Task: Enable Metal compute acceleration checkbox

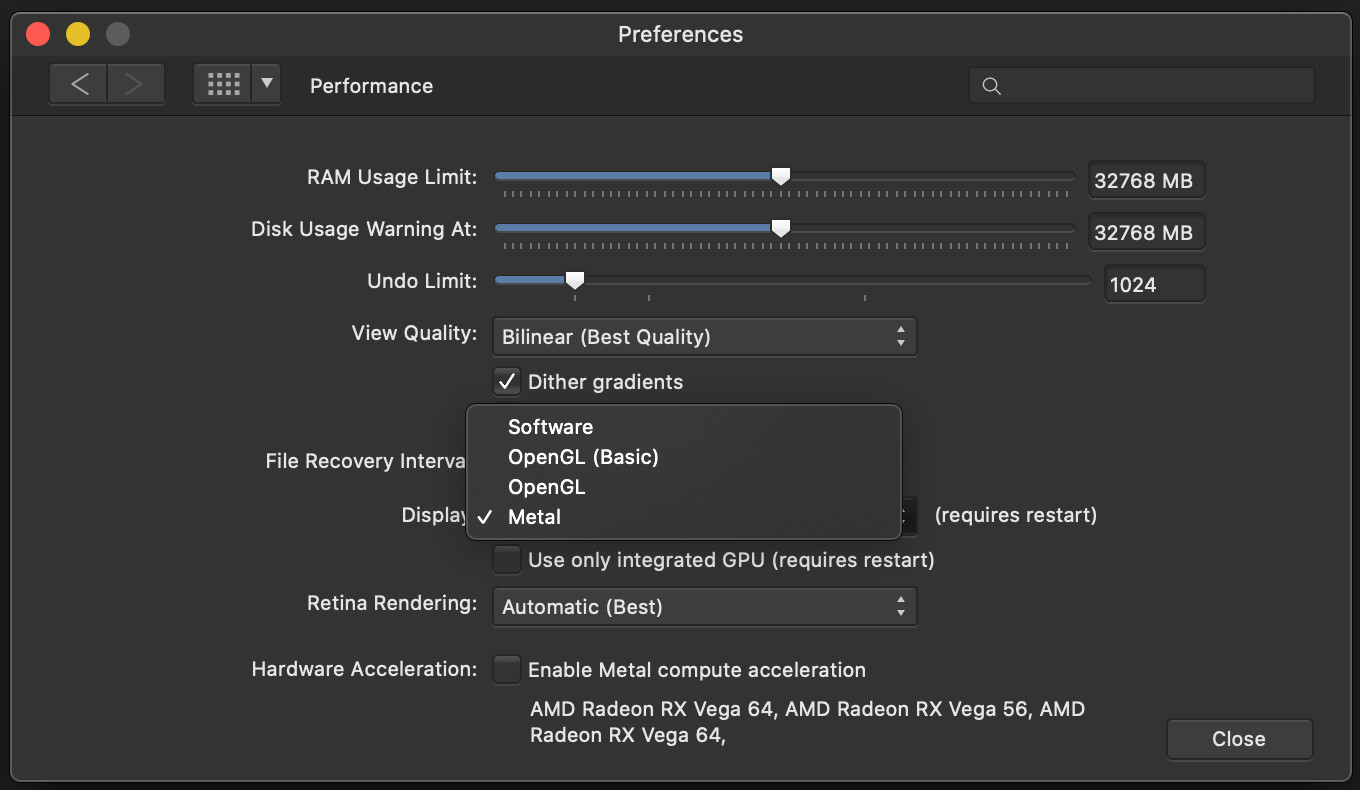Action: [507, 669]
